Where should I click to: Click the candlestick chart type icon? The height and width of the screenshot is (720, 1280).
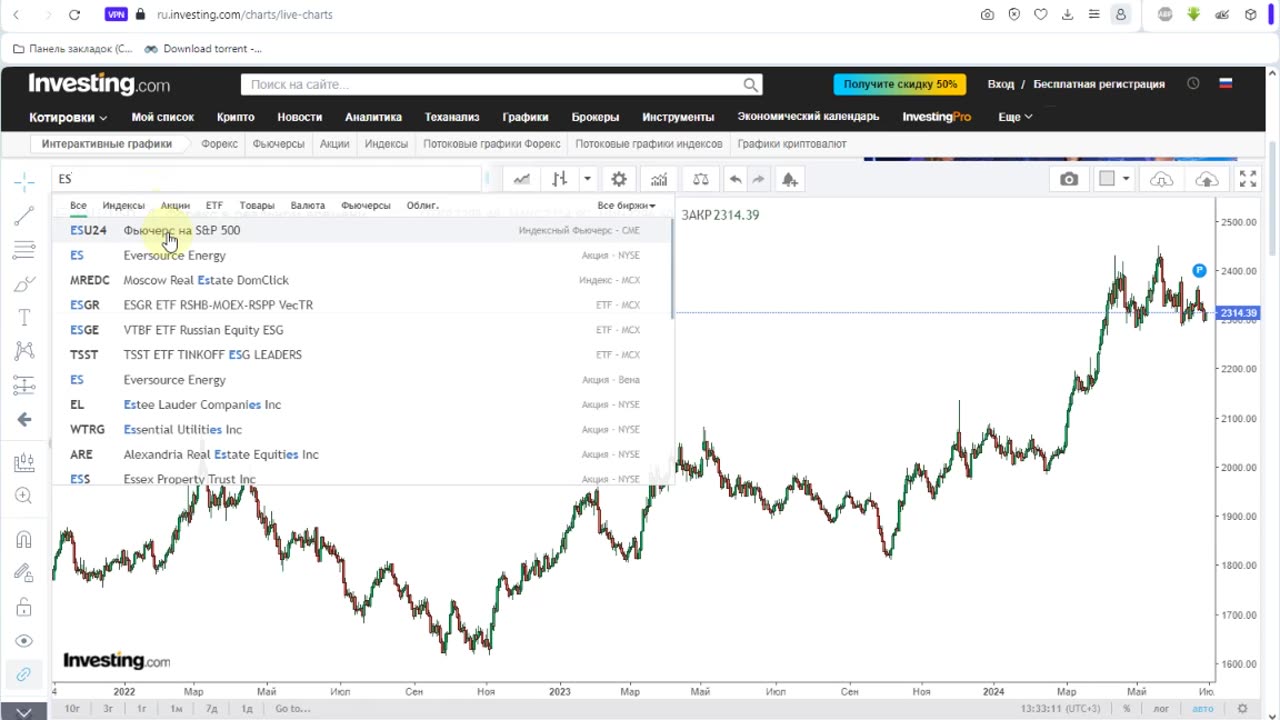coord(559,179)
